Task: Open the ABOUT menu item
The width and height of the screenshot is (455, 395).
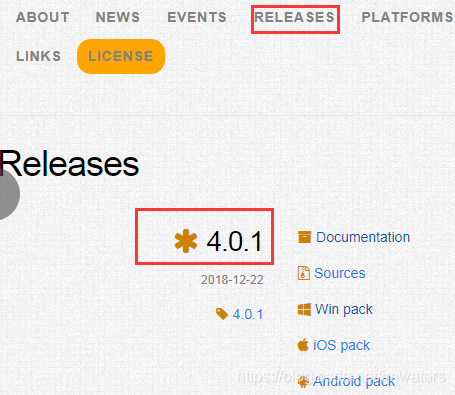Action: coord(43,17)
